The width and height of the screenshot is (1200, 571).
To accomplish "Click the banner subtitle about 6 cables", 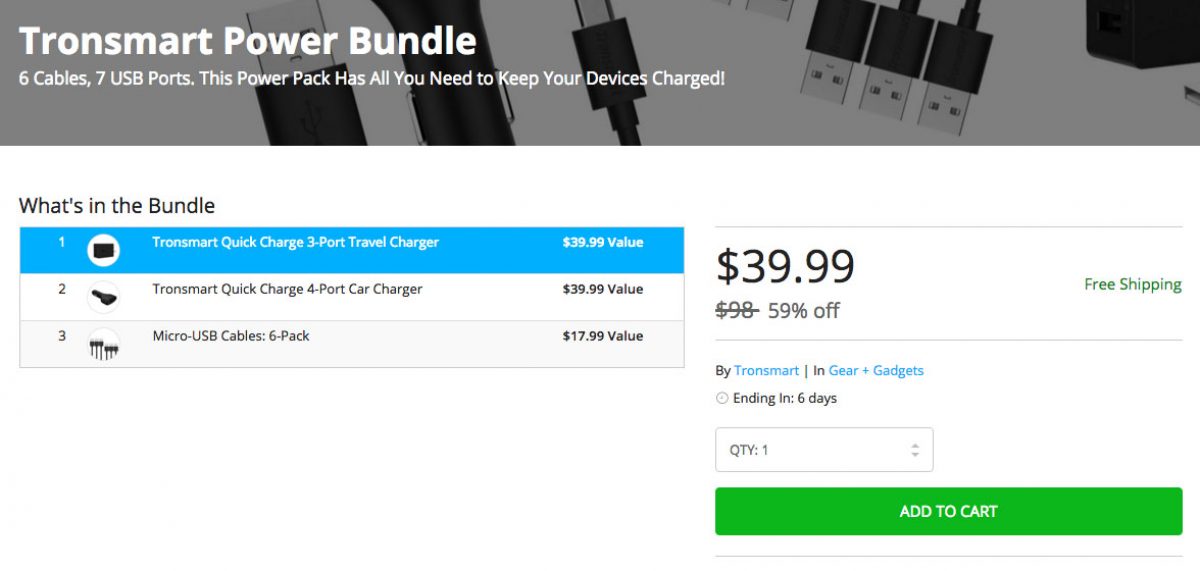I will tap(371, 78).
